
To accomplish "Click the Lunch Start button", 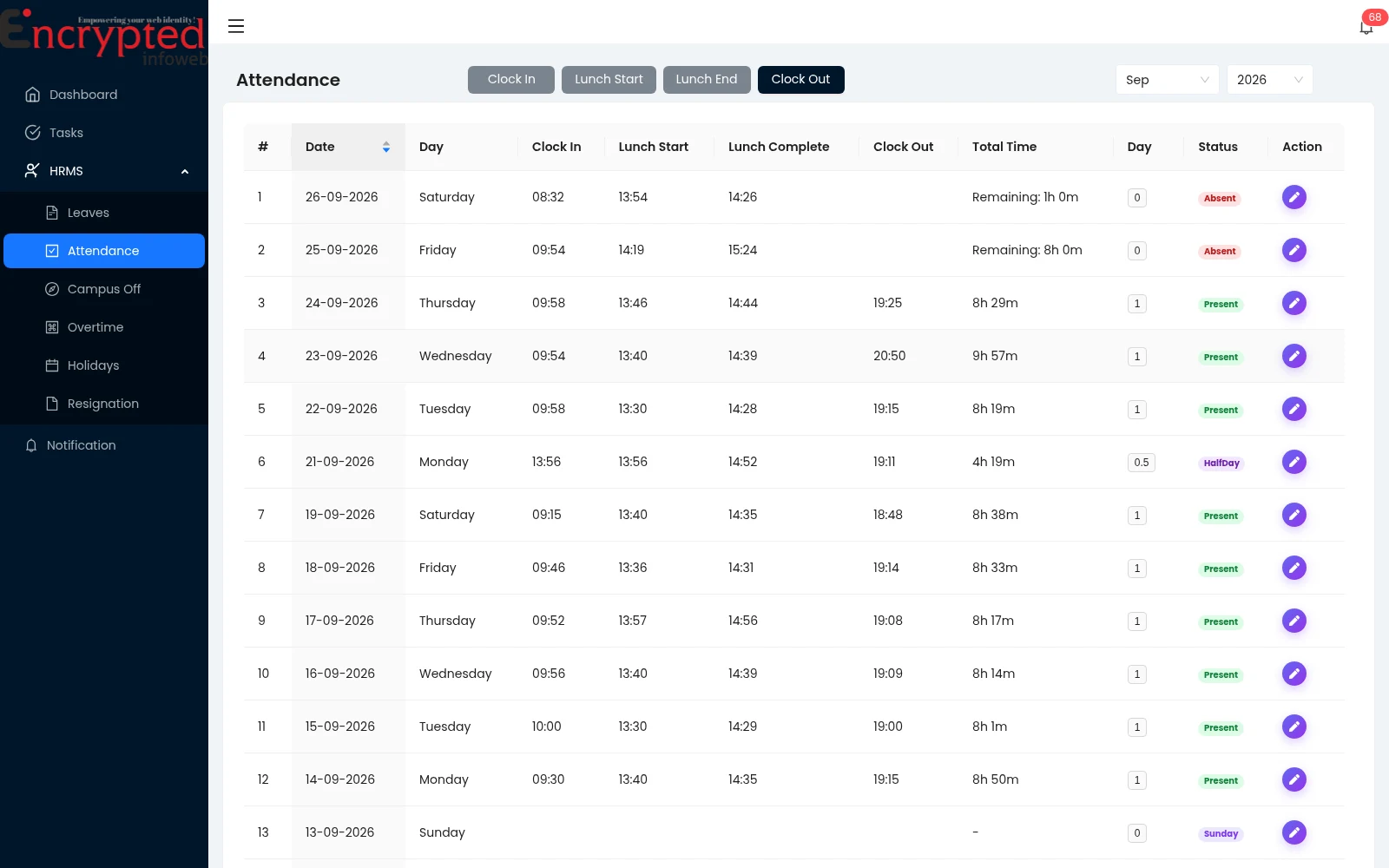I will click(x=609, y=79).
